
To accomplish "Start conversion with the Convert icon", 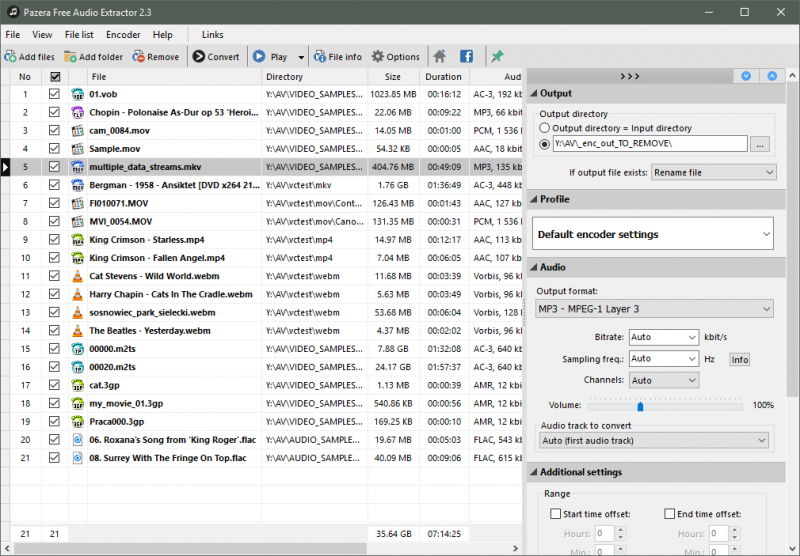I will click(x=198, y=57).
